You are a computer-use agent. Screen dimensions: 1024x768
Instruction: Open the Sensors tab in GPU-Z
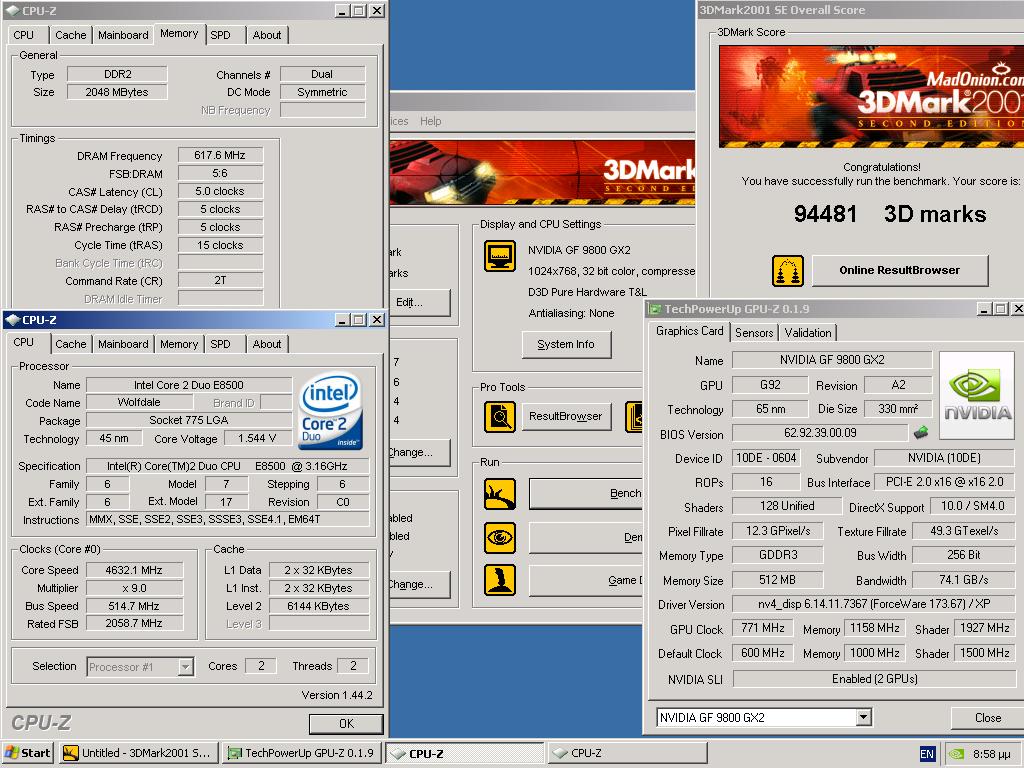coord(754,333)
